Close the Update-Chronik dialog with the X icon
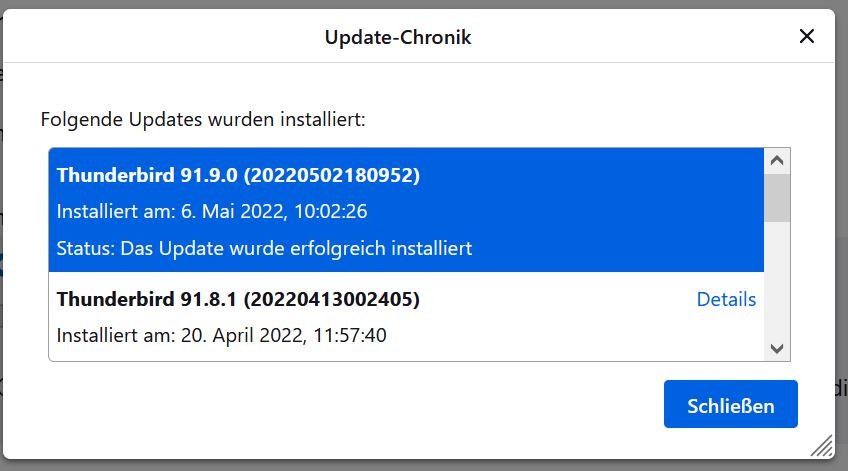The height and width of the screenshot is (471, 848). 806,36
